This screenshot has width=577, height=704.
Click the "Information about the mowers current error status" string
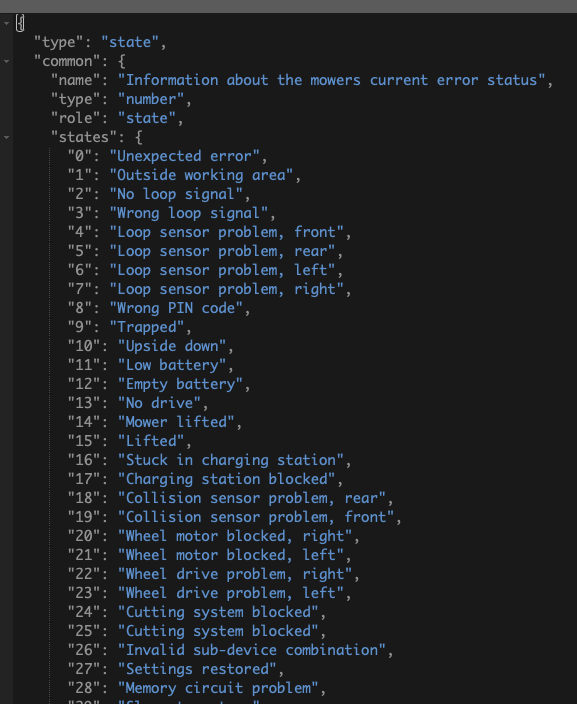click(x=331, y=80)
